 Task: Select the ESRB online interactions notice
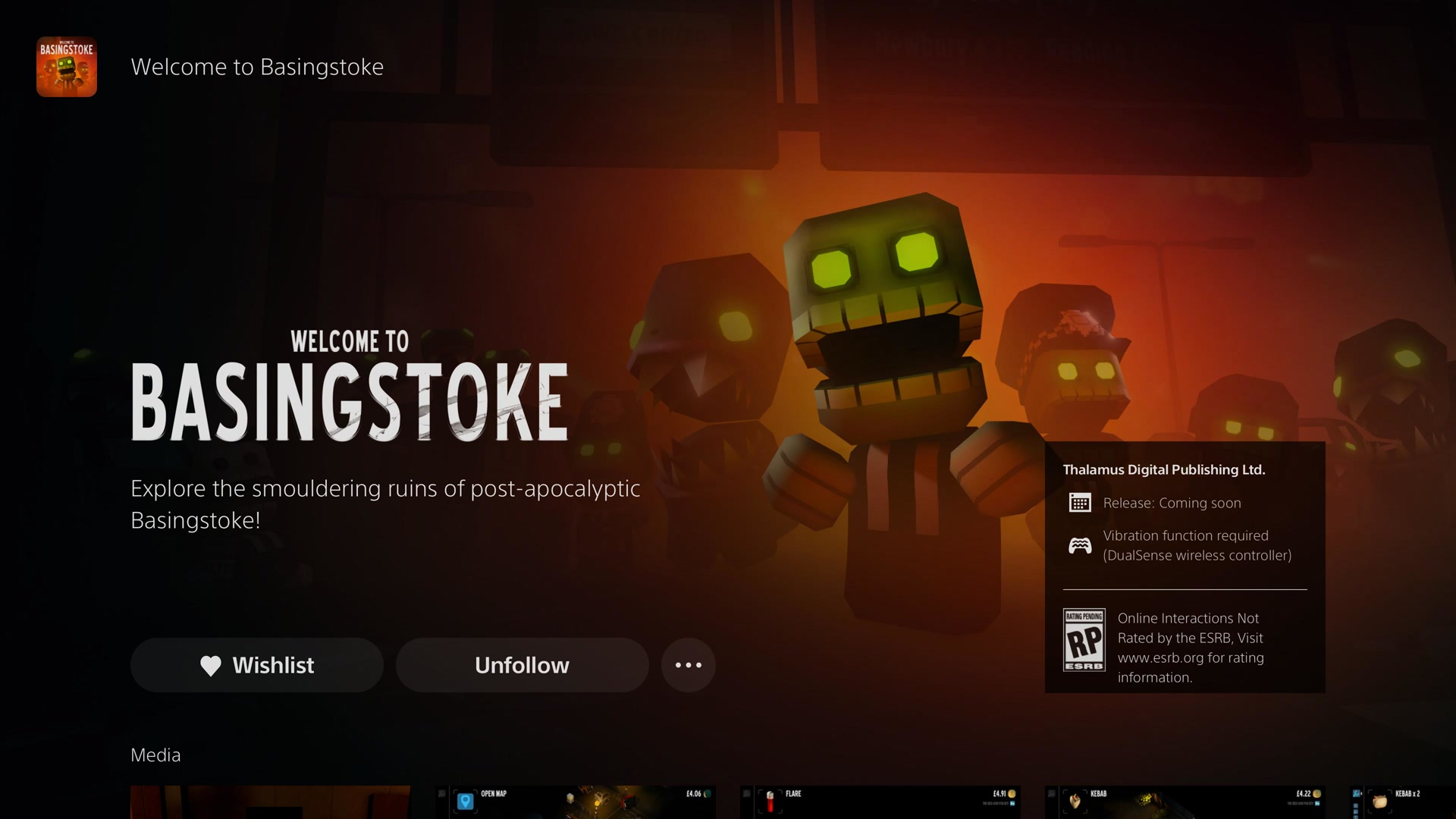pos(1191,648)
